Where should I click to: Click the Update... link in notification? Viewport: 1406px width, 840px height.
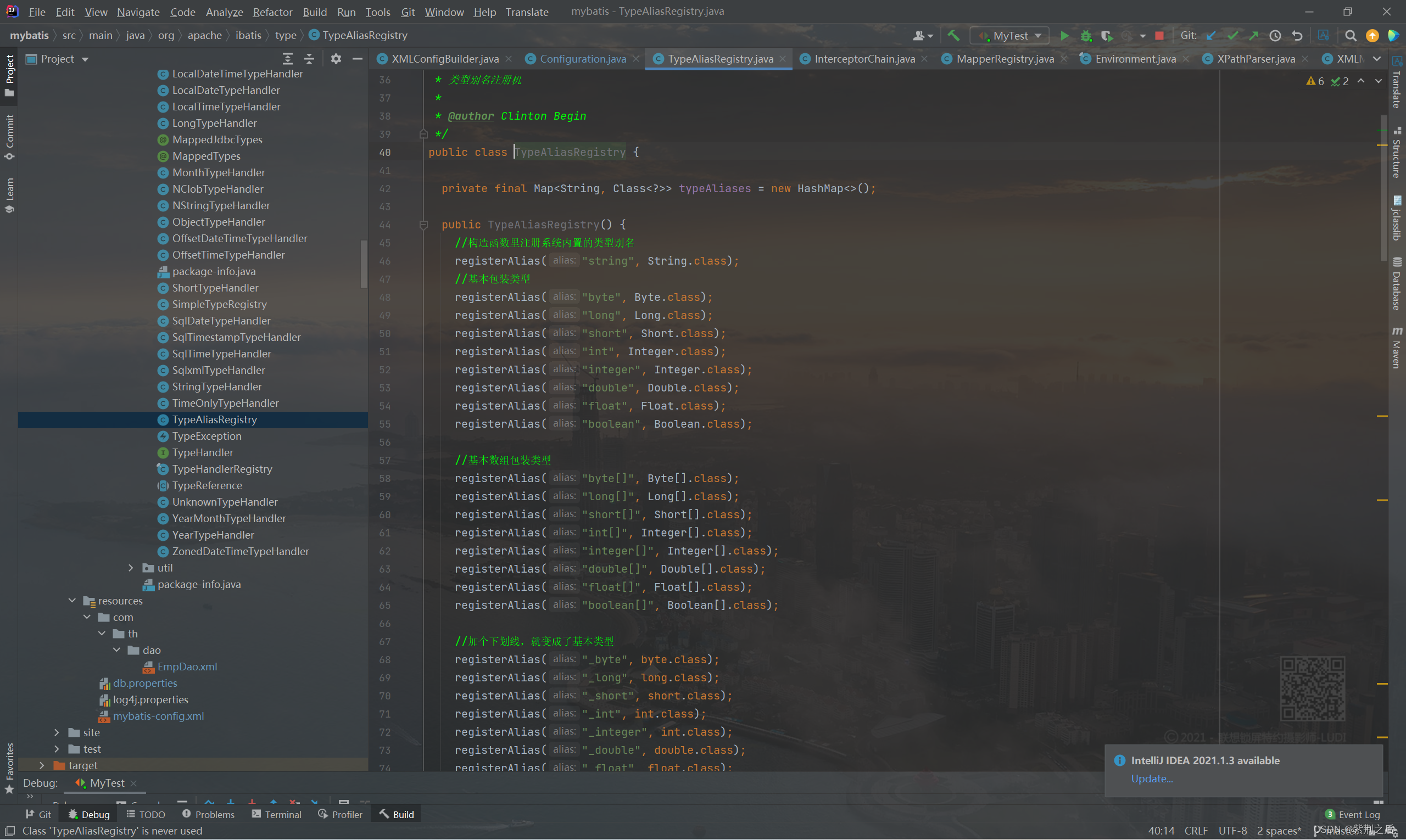(1152, 779)
